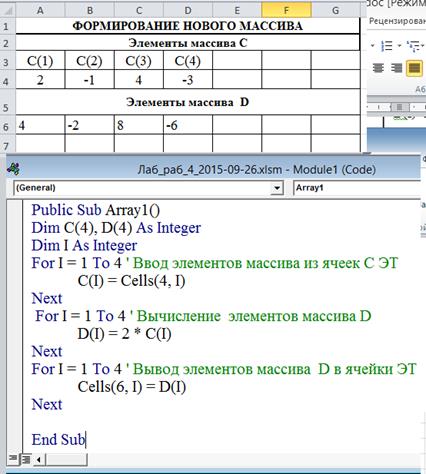Select the column D header
Image resolution: width=426 pixels, height=474 pixels.
188,10
